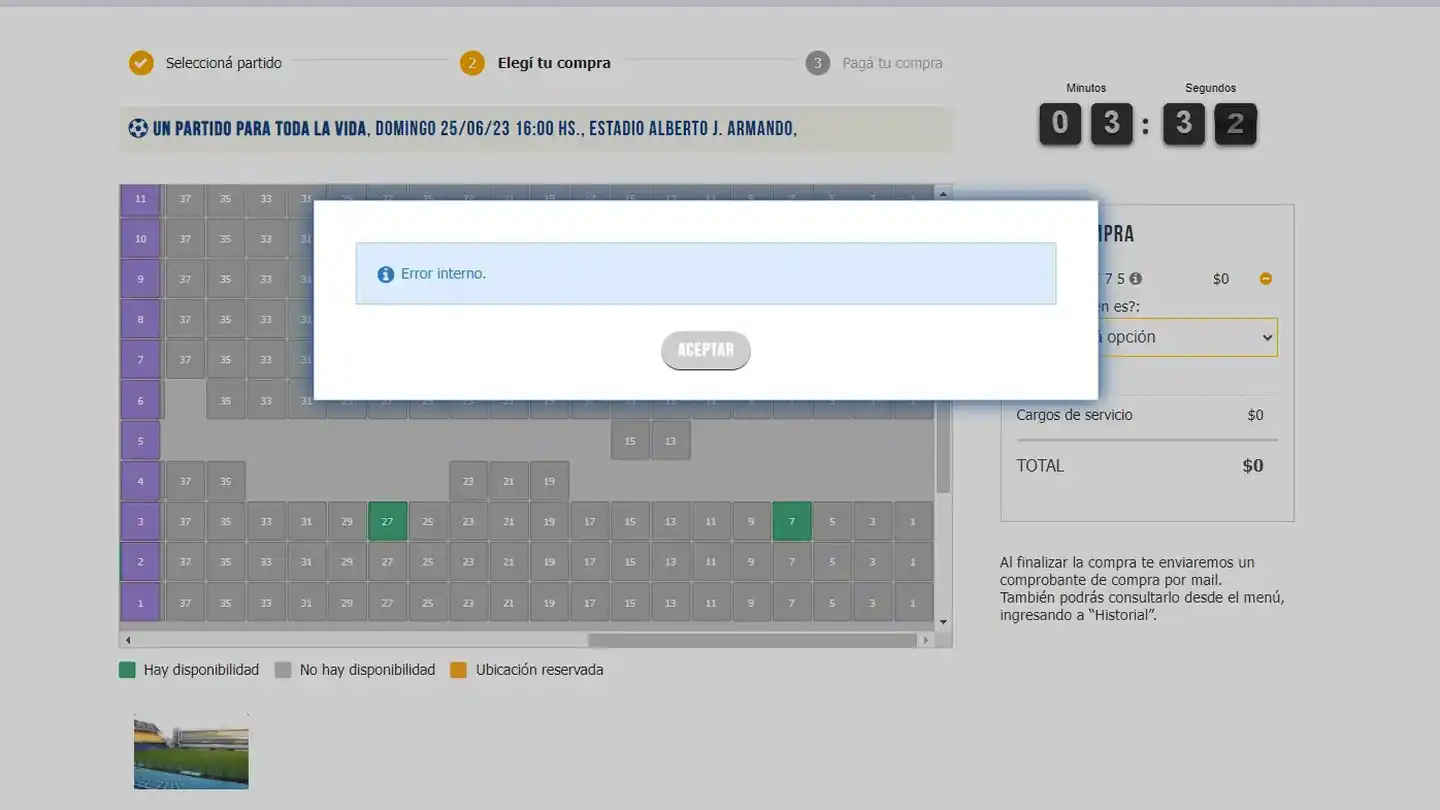Viewport: 1440px width, 810px height.
Task: Select available green seat 7 in row 3
Action: click(x=791, y=521)
